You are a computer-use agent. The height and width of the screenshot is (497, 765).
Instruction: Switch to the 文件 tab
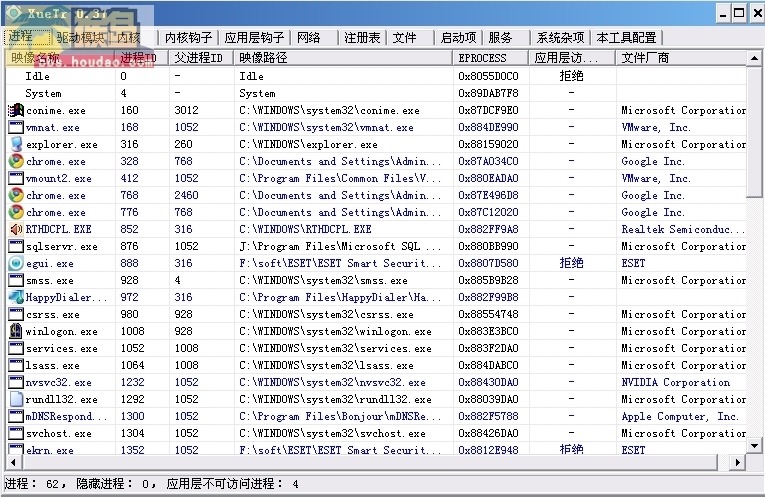point(409,38)
